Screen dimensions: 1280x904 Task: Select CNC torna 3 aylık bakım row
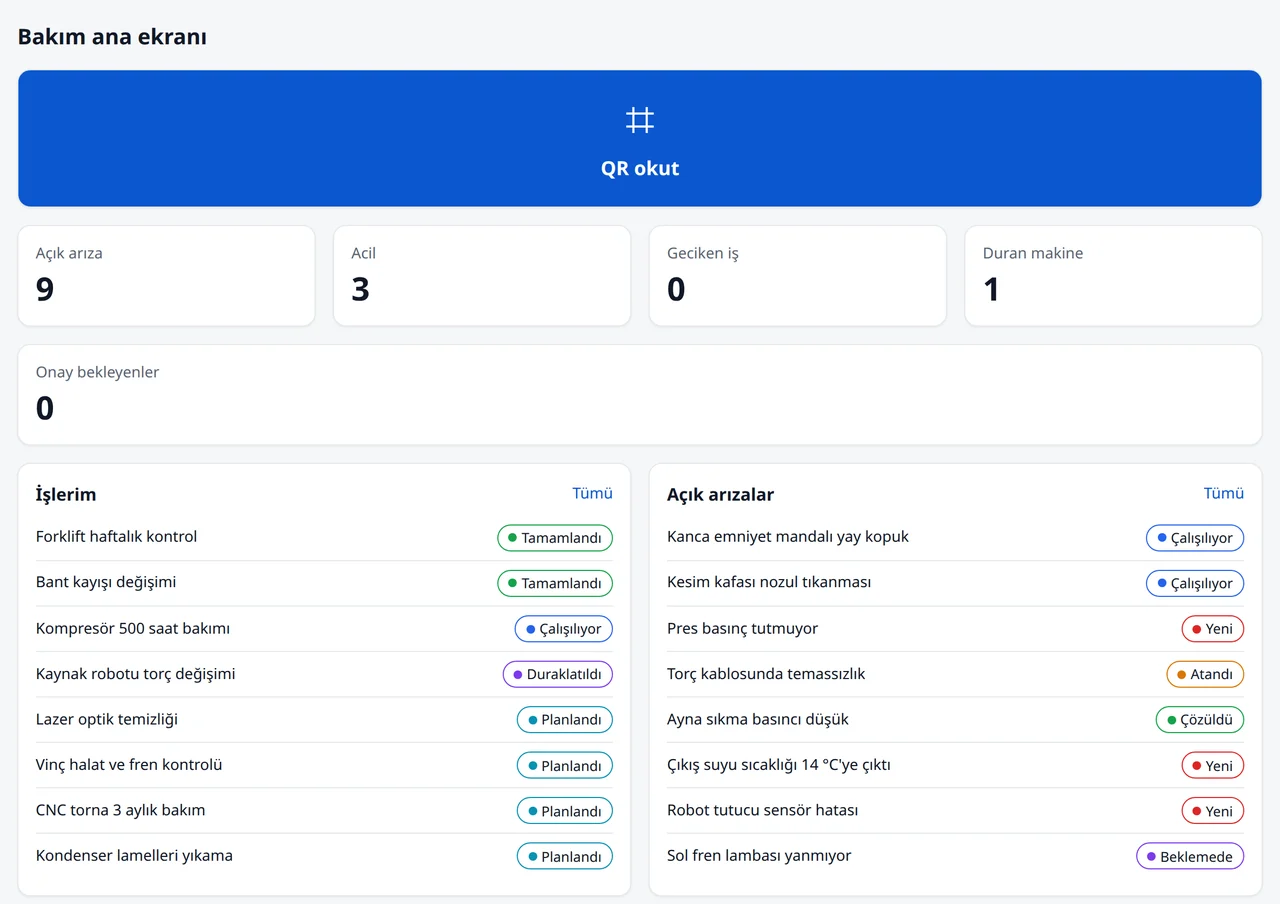click(x=324, y=810)
